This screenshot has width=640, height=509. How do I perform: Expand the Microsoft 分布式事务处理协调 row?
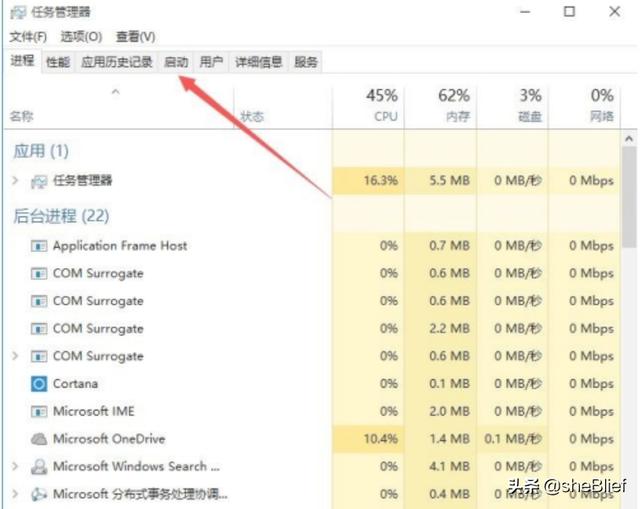pos(15,493)
